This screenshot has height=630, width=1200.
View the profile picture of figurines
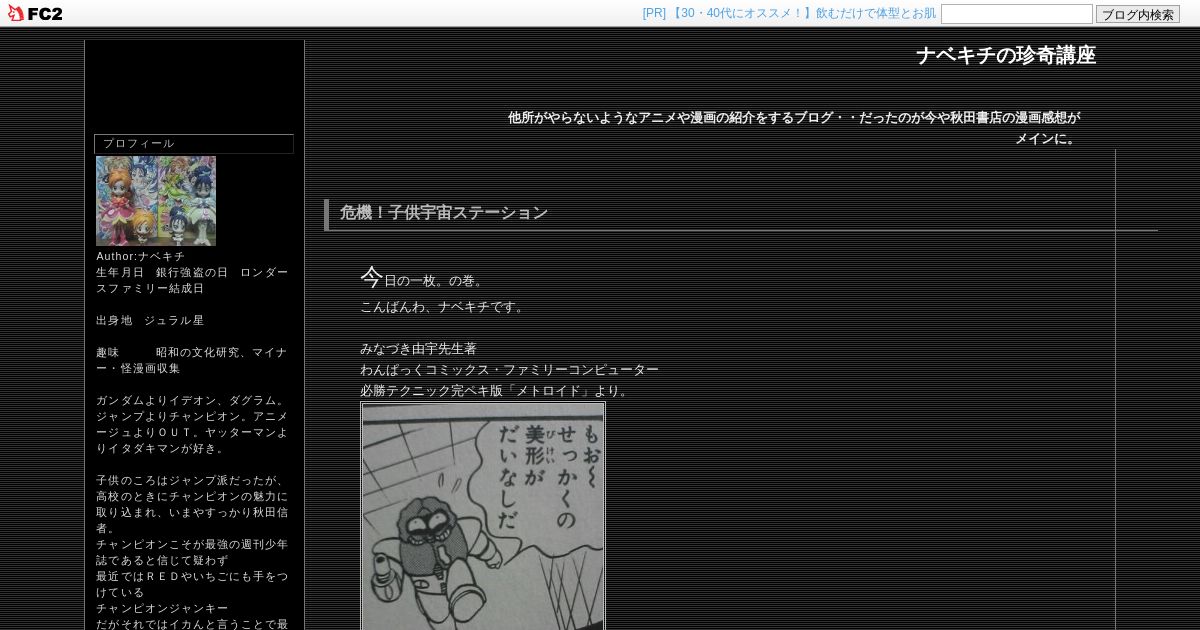pos(156,201)
